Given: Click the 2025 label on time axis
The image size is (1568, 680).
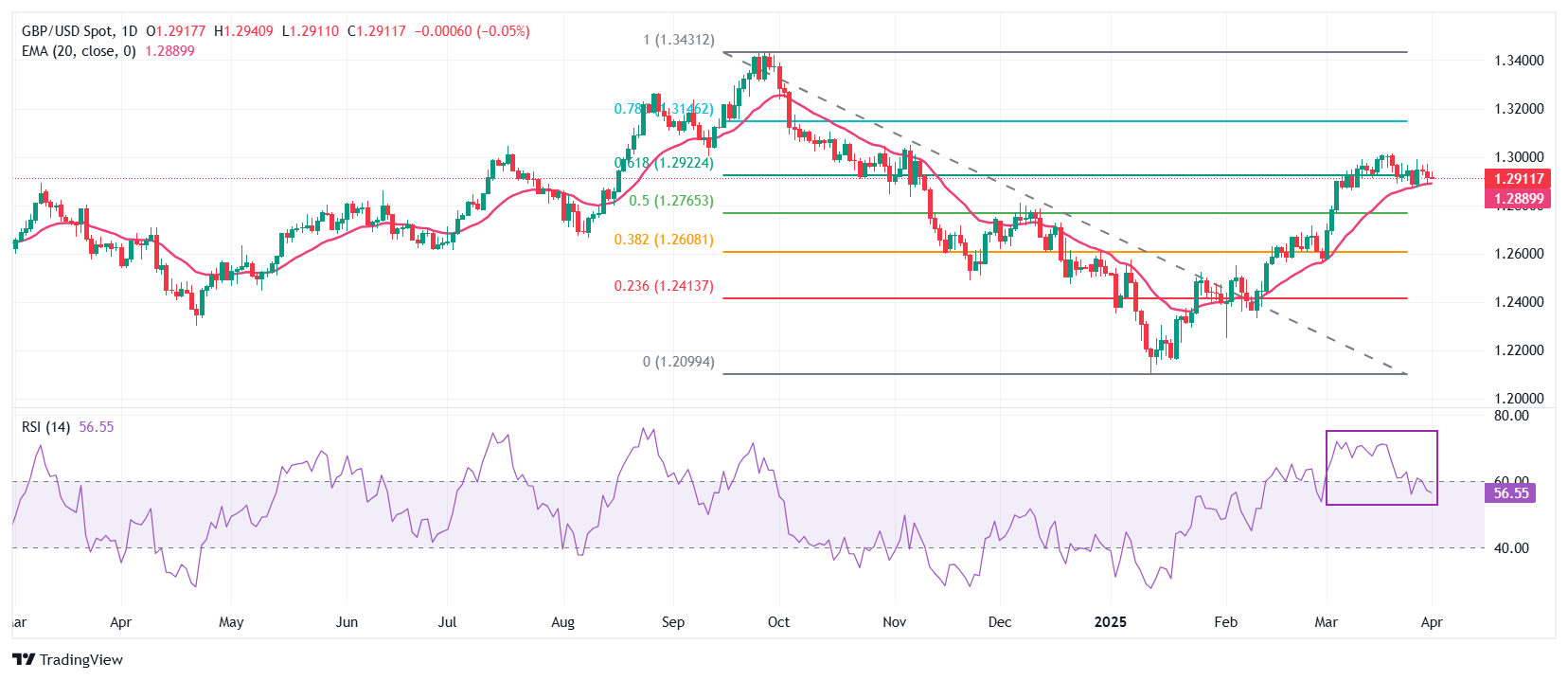Looking at the screenshot, I should [1111, 622].
